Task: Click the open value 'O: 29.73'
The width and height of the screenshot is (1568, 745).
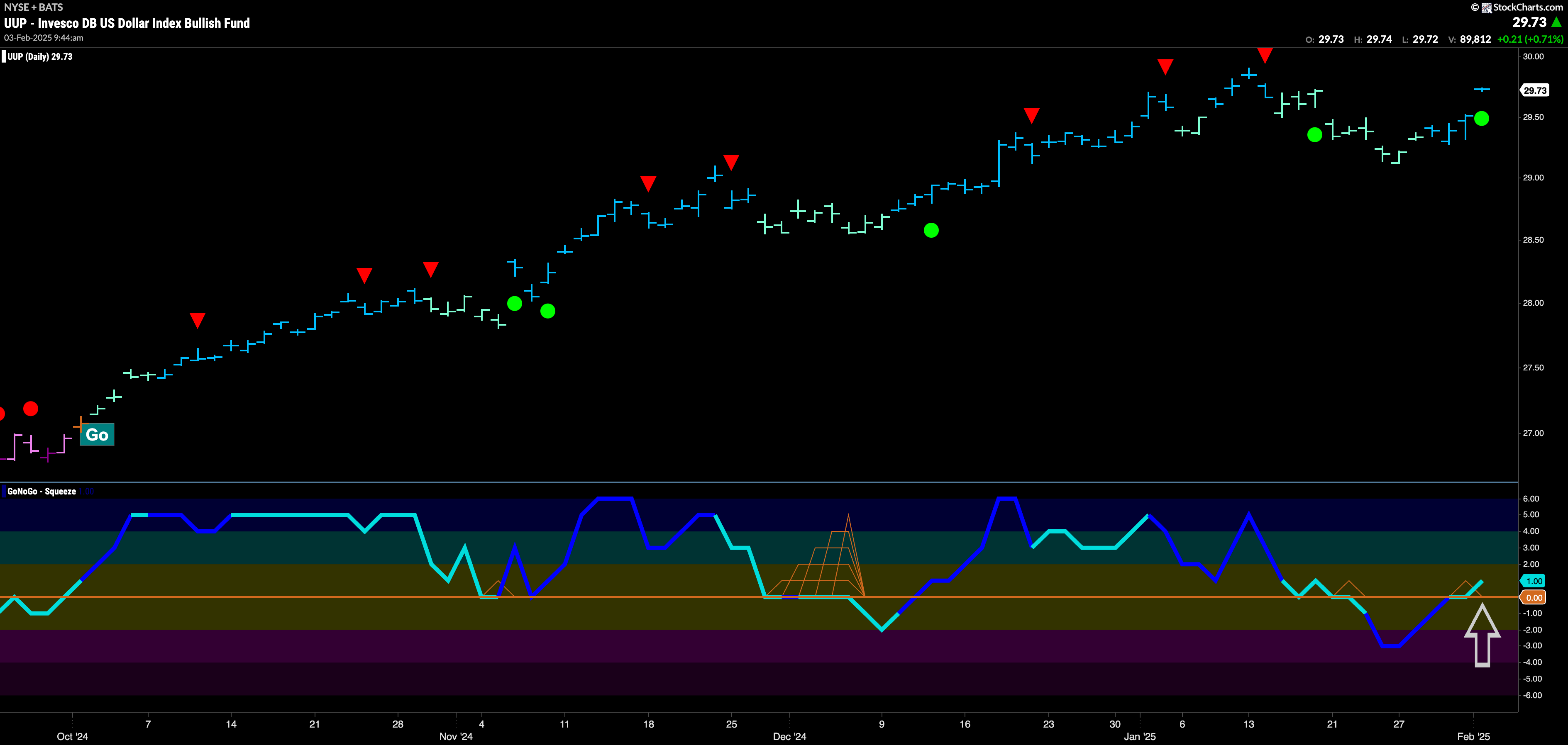Action: (x=1324, y=39)
